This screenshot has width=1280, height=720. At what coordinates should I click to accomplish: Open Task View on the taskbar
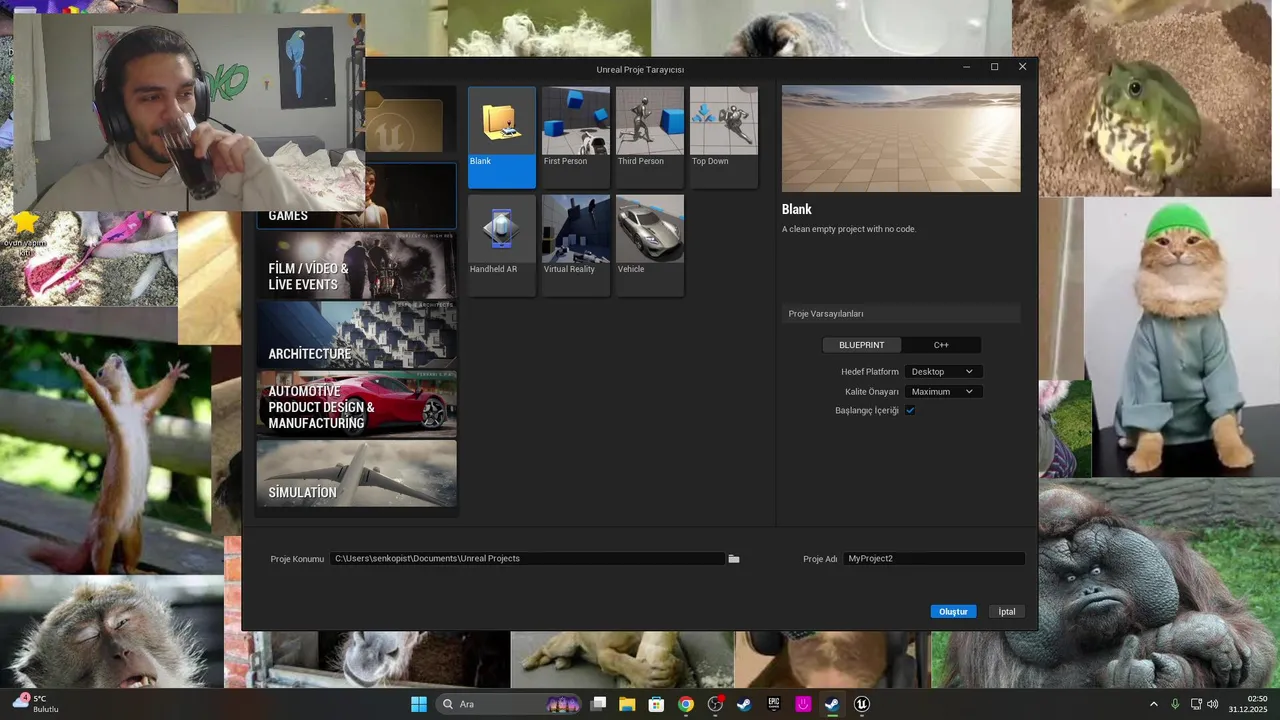[598, 704]
